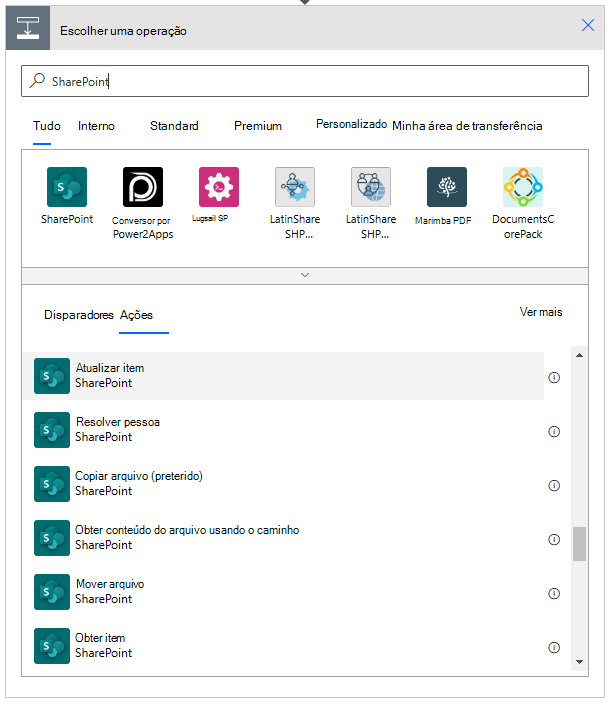The height and width of the screenshot is (703, 610).
Task: Choose Obter conteúdo do arquivo usando o caminho
Action: tap(283, 538)
